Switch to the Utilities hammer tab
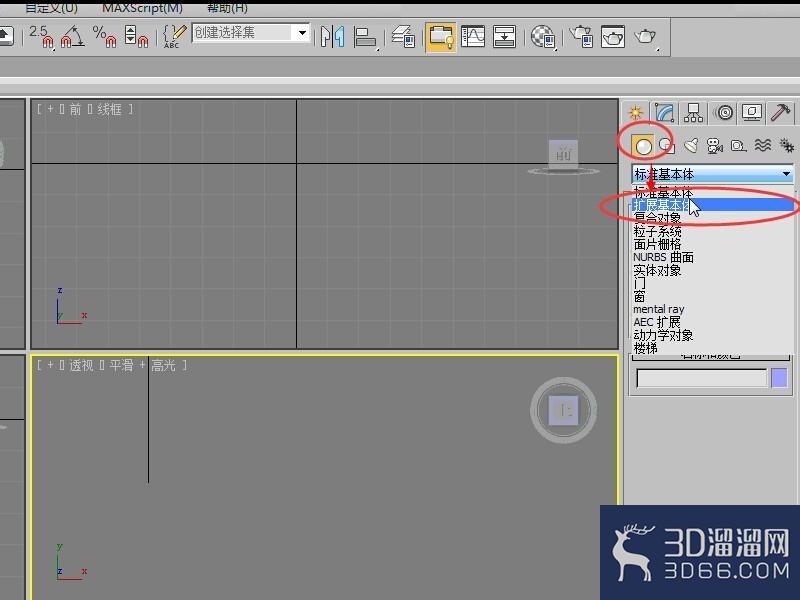800x600 pixels. 781,112
